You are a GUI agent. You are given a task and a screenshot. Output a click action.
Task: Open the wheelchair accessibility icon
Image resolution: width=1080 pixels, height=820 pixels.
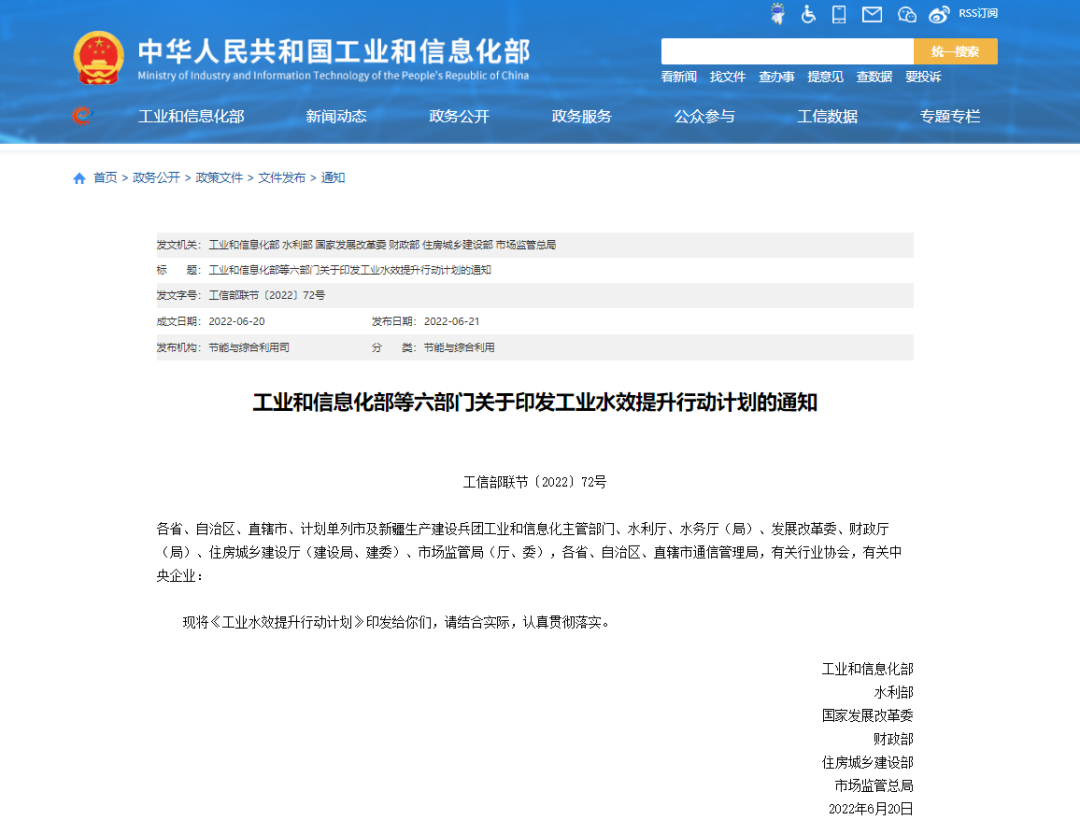click(x=808, y=14)
